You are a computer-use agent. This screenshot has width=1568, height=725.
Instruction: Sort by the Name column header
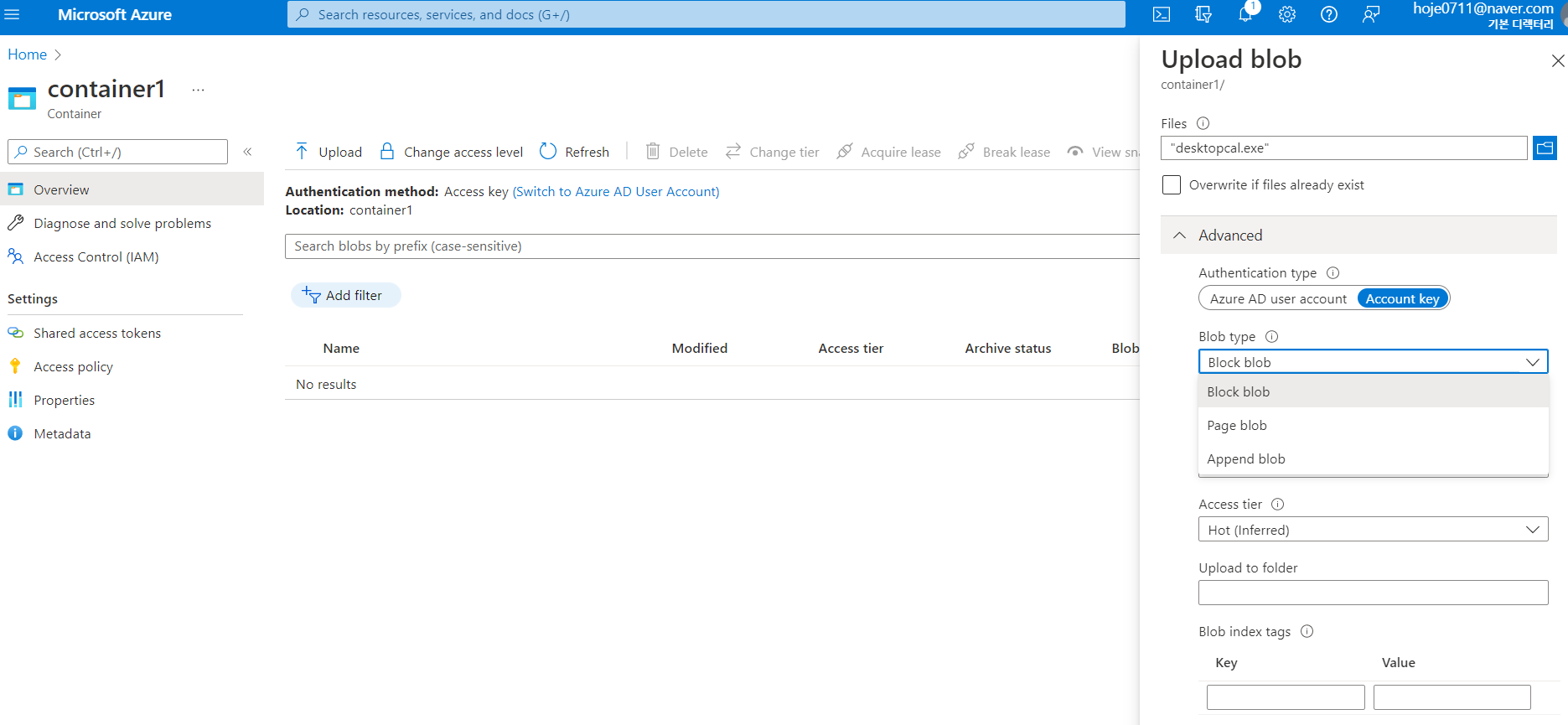(x=341, y=348)
